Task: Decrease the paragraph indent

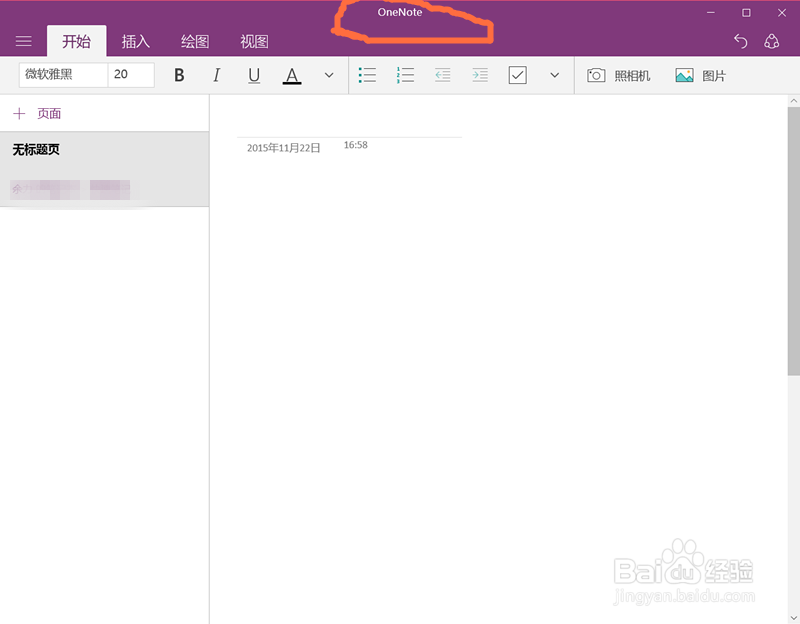Action: (443, 76)
